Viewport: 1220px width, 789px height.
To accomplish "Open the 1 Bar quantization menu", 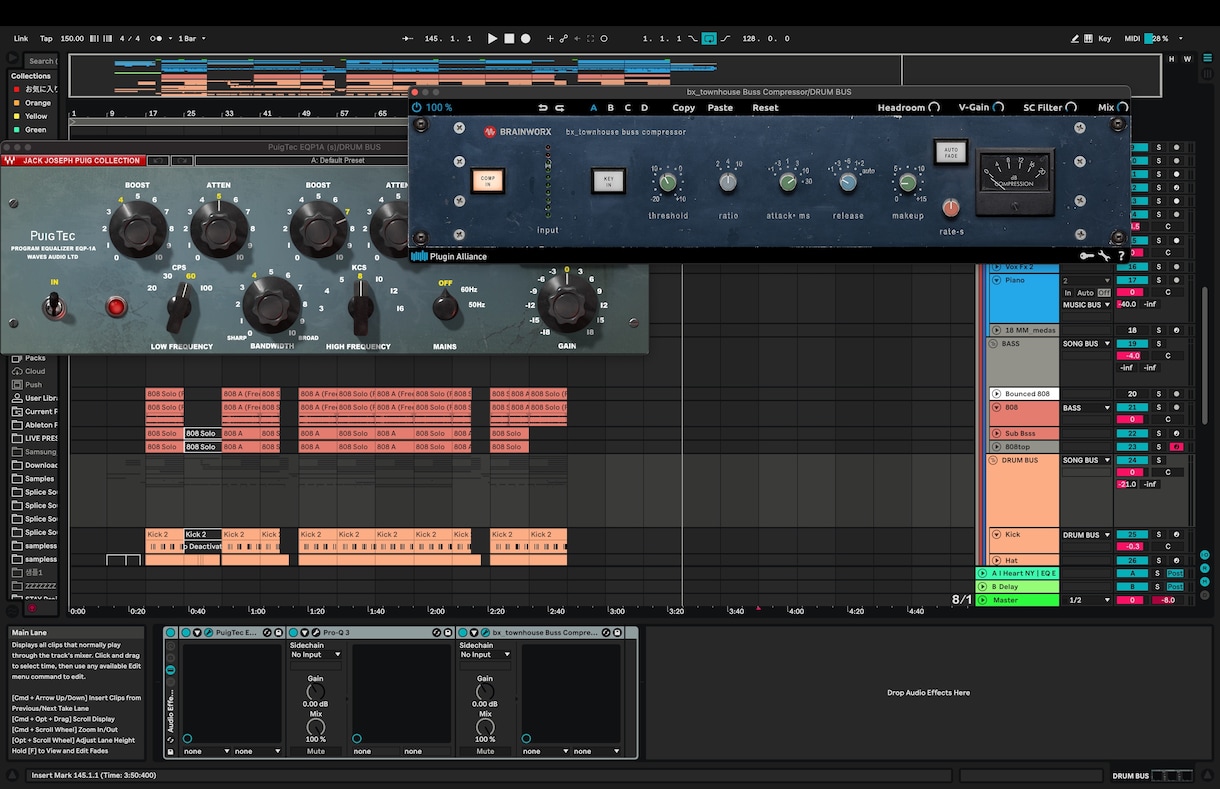I will coord(192,39).
